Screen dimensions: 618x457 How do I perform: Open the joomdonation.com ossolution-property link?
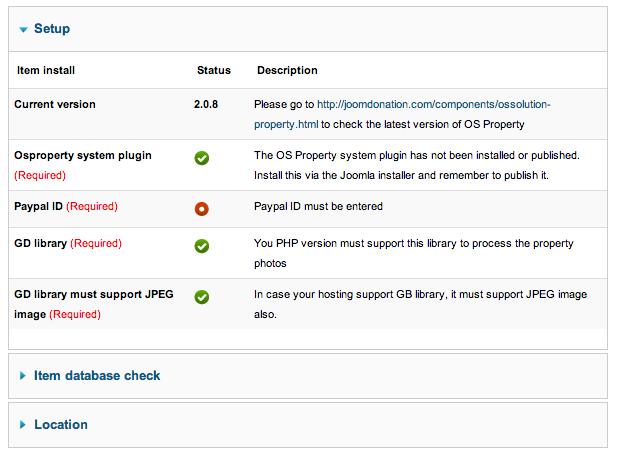[x=433, y=104]
